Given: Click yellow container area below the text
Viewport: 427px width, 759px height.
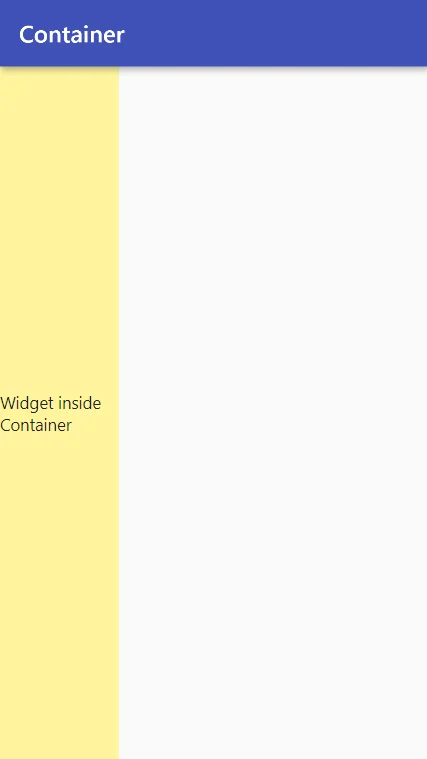Looking at the screenshot, I should tap(59, 596).
